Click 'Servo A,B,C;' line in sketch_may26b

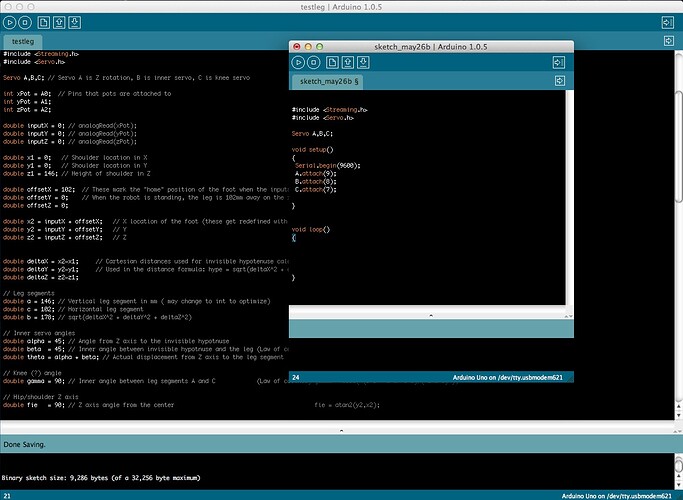312,134
